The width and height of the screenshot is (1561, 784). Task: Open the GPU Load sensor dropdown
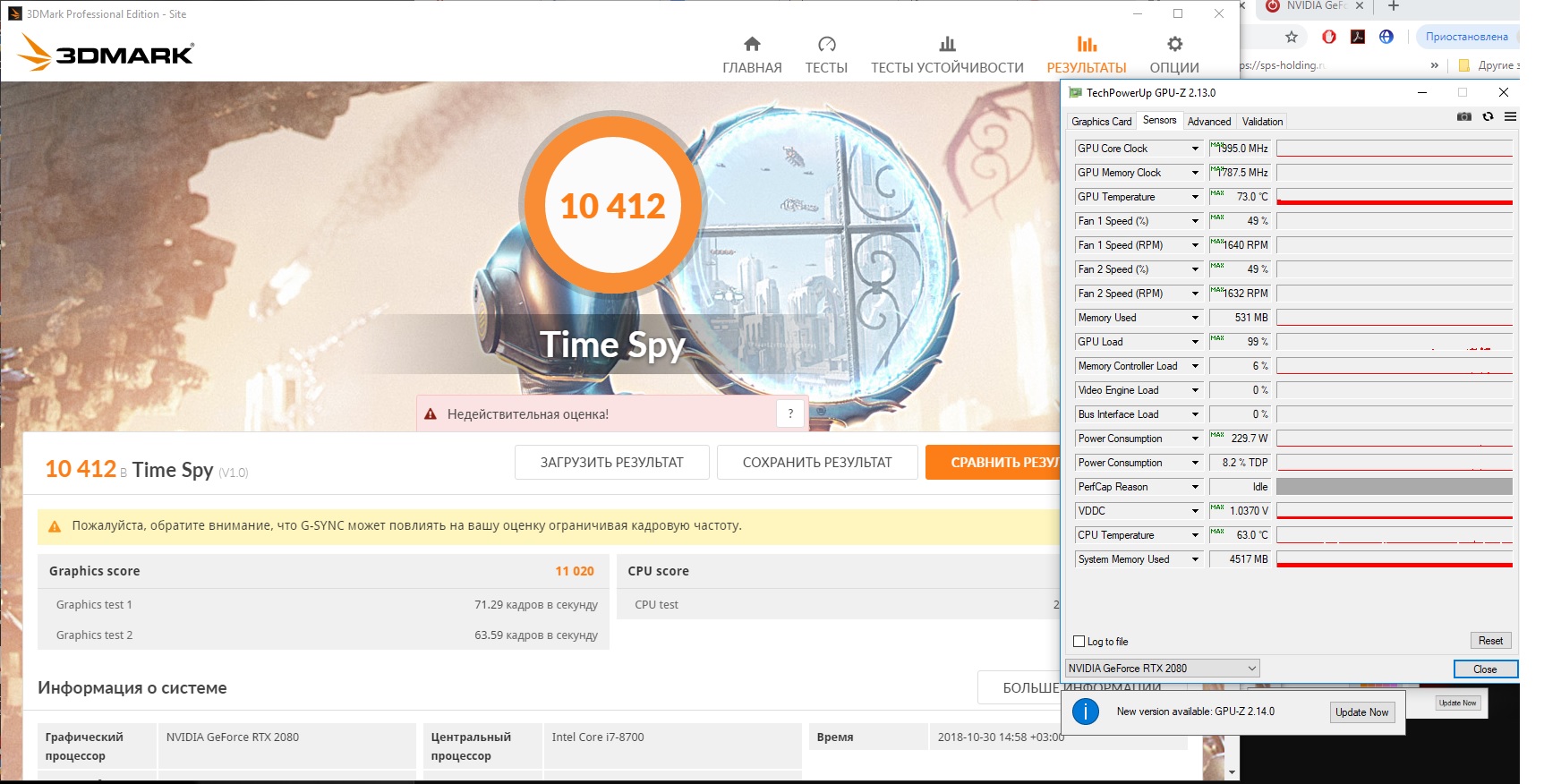pyautogui.click(x=1194, y=342)
